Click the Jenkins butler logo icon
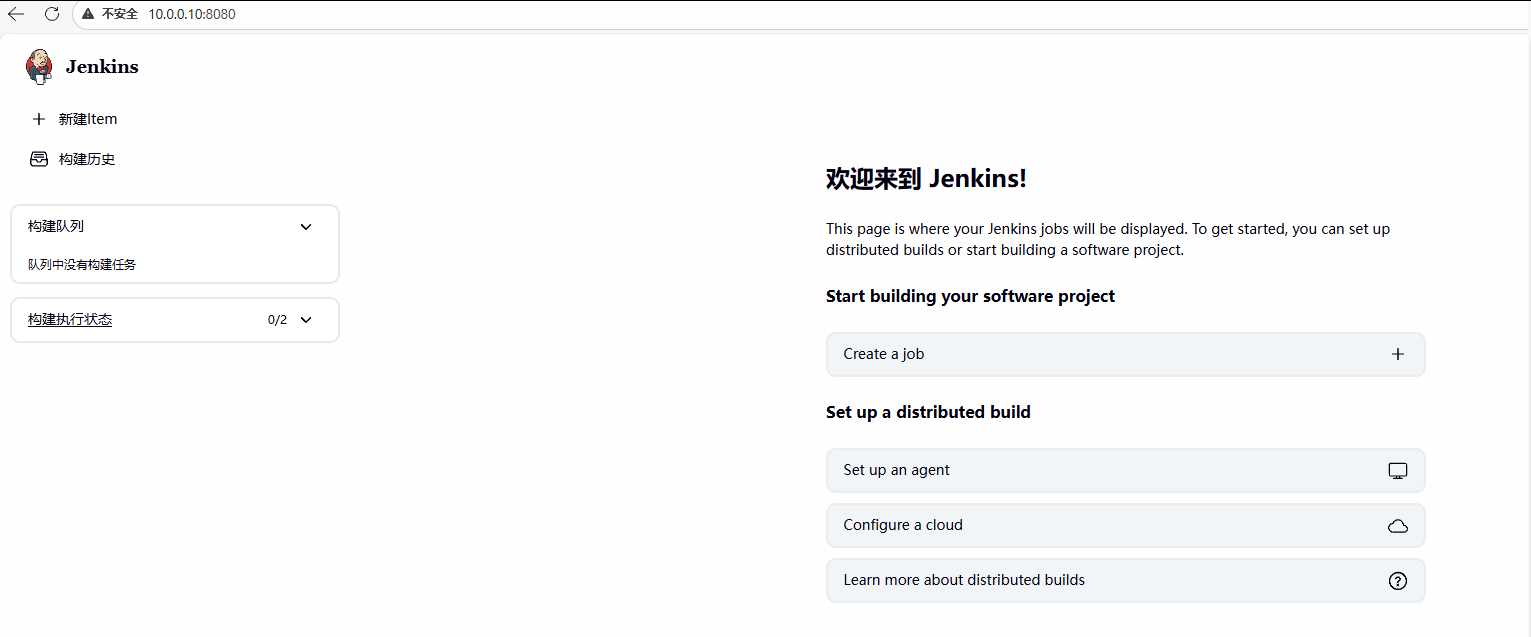The width and height of the screenshot is (1531, 637). pos(39,66)
